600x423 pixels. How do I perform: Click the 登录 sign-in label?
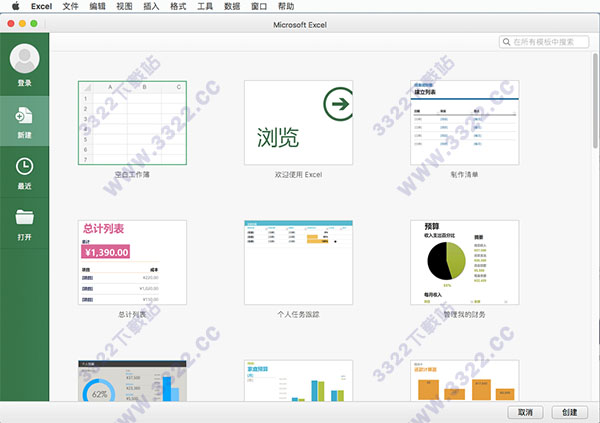point(24,83)
